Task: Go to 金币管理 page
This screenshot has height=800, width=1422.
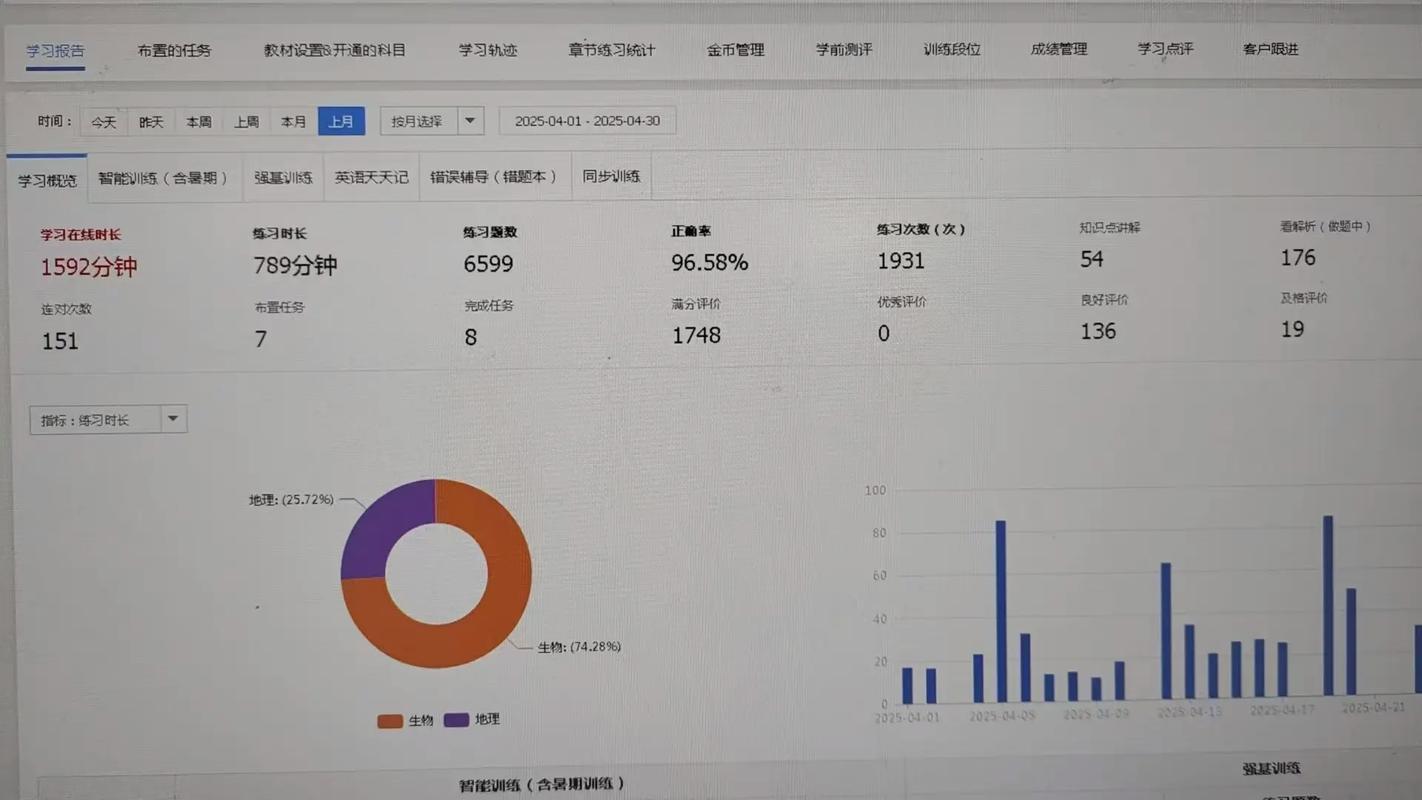Action: (x=736, y=50)
